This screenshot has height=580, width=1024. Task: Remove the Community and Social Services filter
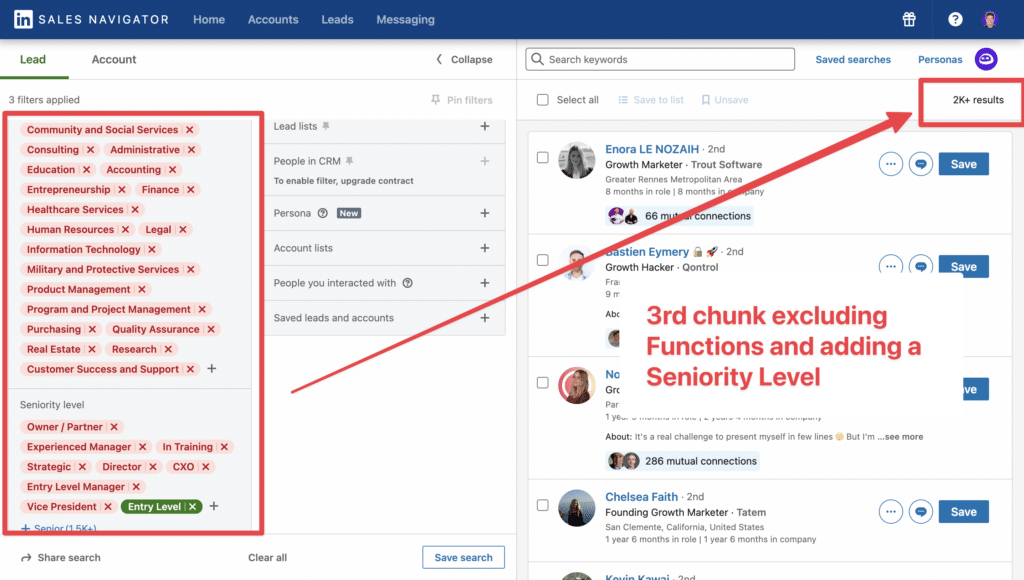[x=190, y=130]
